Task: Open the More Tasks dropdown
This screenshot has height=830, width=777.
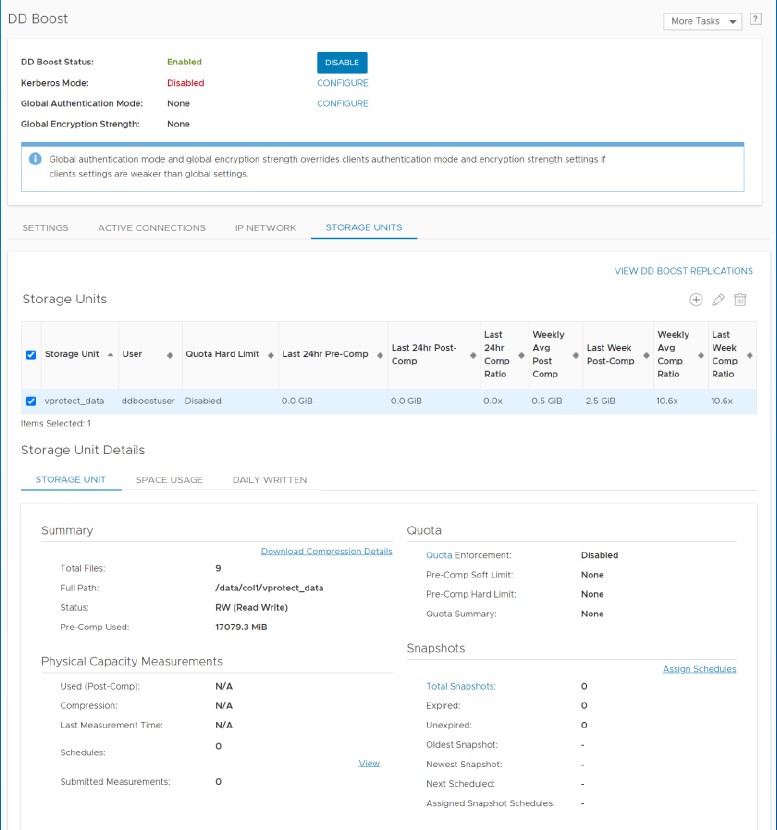Action: pyautogui.click(x=704, y=21)
